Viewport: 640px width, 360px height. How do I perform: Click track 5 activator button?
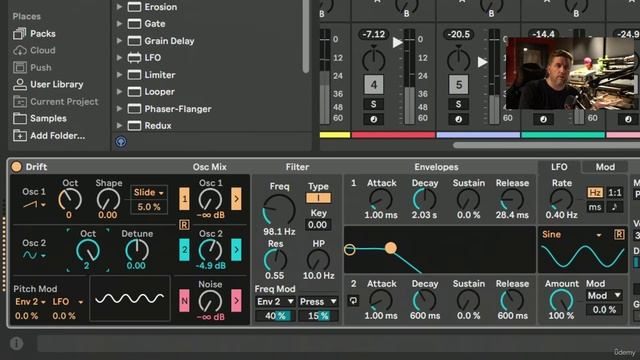(x=459, y=85)
